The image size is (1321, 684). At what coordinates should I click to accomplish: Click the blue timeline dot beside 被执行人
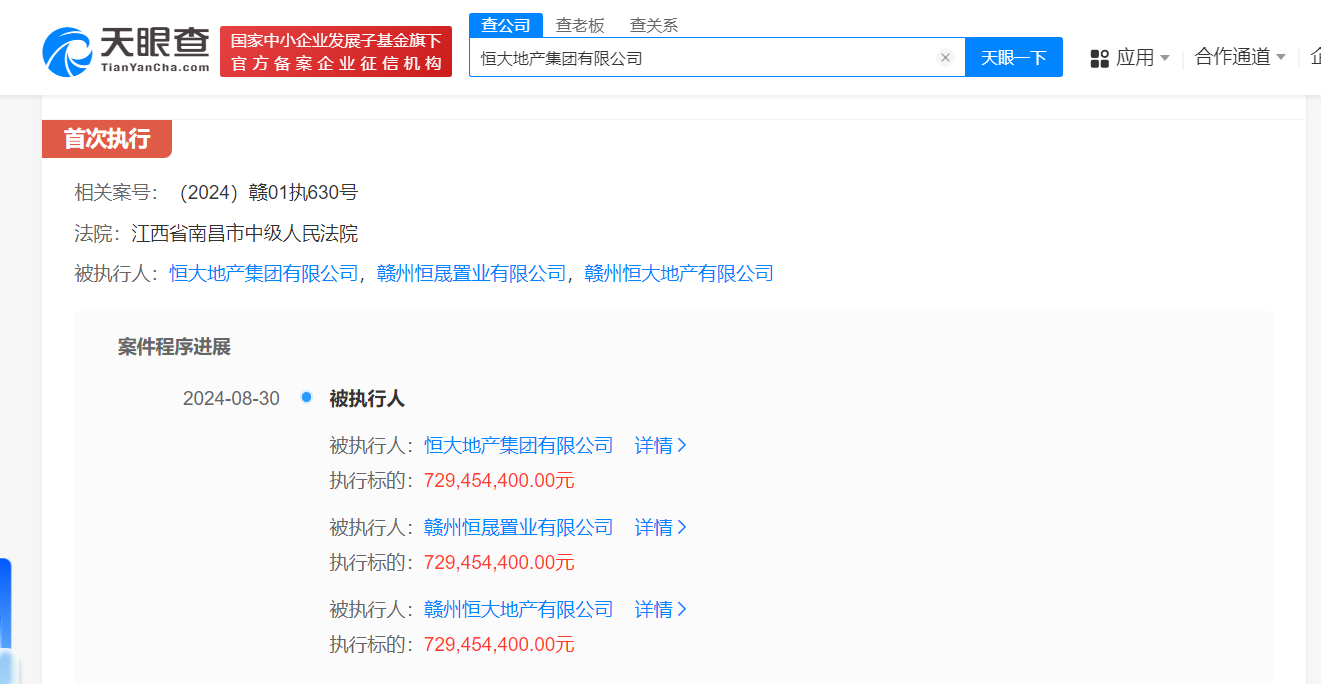[306, 397]
